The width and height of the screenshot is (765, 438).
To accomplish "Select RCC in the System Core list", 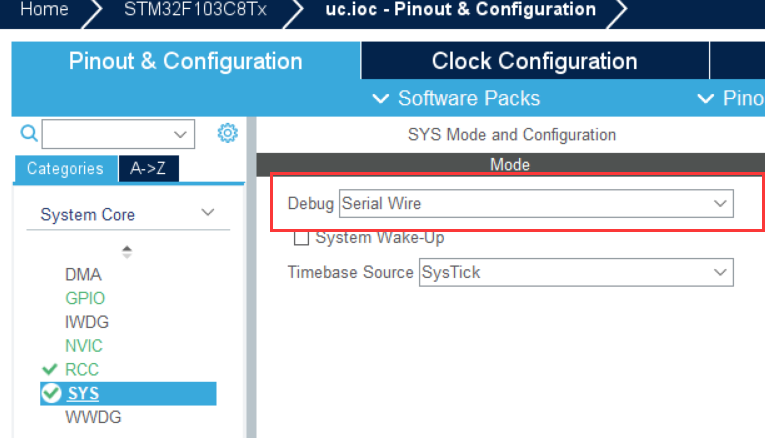I will tap(82, 370).
